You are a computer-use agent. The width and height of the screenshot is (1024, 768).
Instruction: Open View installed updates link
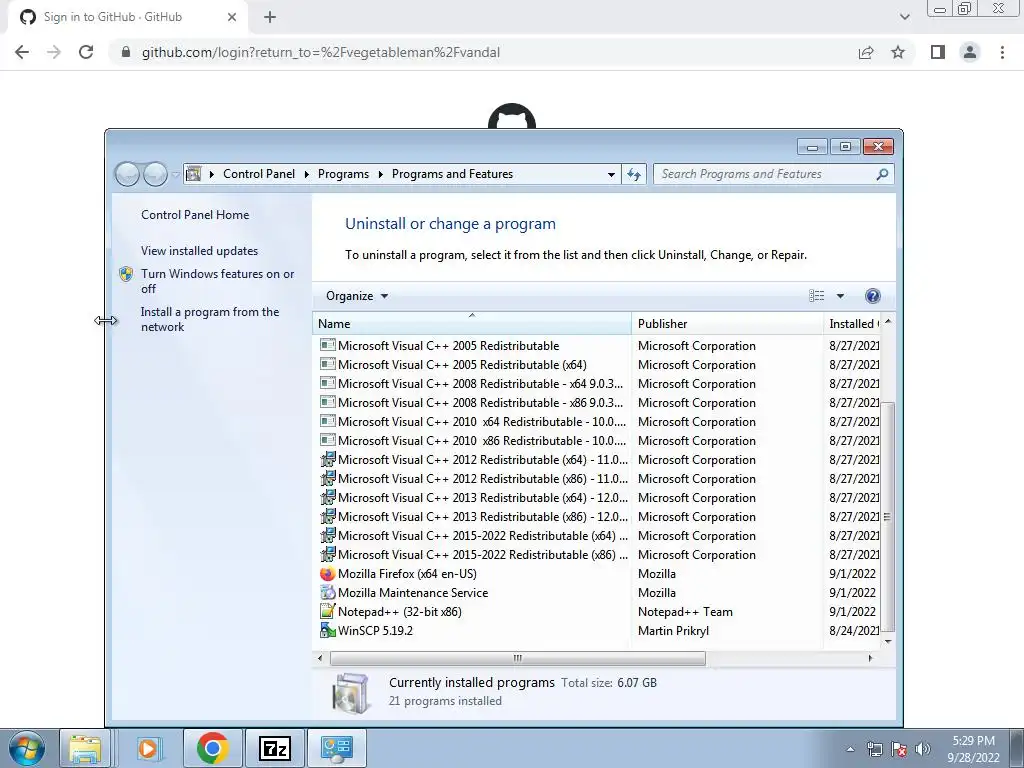point(199,251)
